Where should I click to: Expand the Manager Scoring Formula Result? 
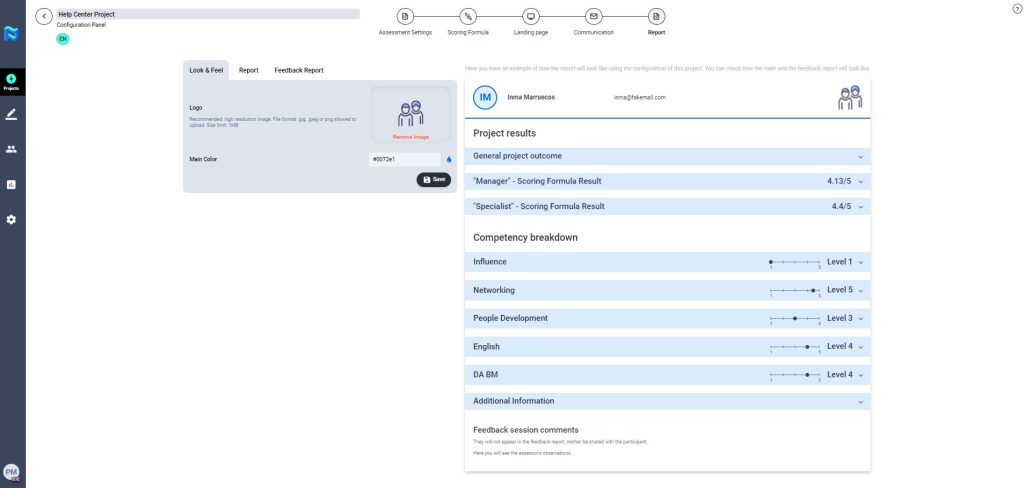click(860, 181)
